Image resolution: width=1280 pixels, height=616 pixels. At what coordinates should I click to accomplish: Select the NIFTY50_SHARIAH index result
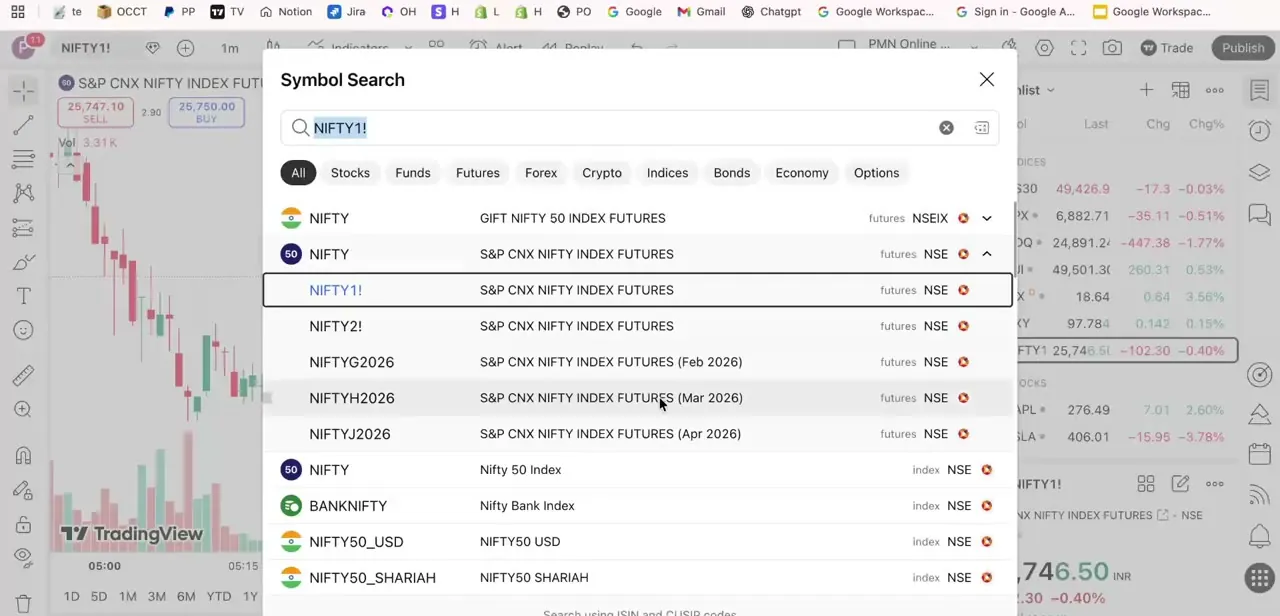[638, 578]
